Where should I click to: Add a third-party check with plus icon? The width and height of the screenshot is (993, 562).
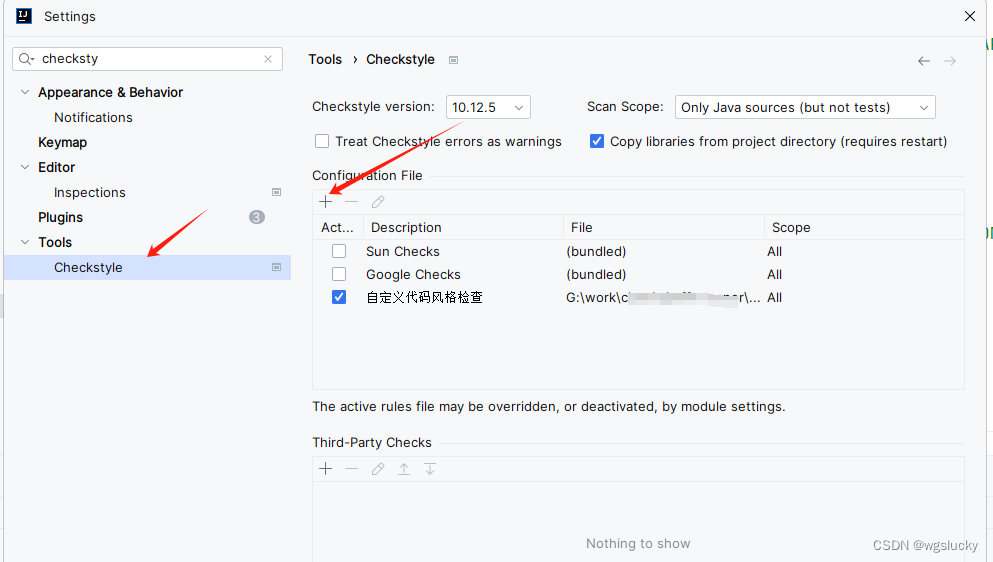coord(326,469)
